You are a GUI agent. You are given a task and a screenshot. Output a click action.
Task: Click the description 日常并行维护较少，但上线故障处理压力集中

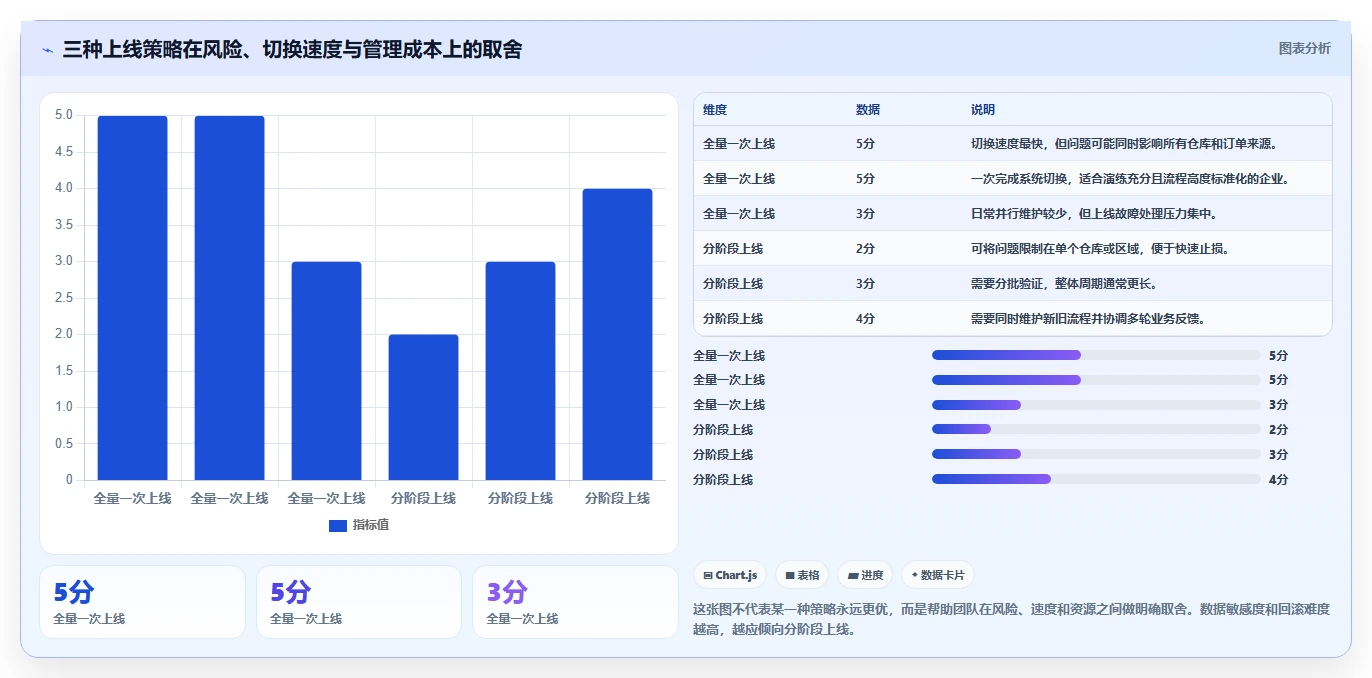[x=1093, y=214]
